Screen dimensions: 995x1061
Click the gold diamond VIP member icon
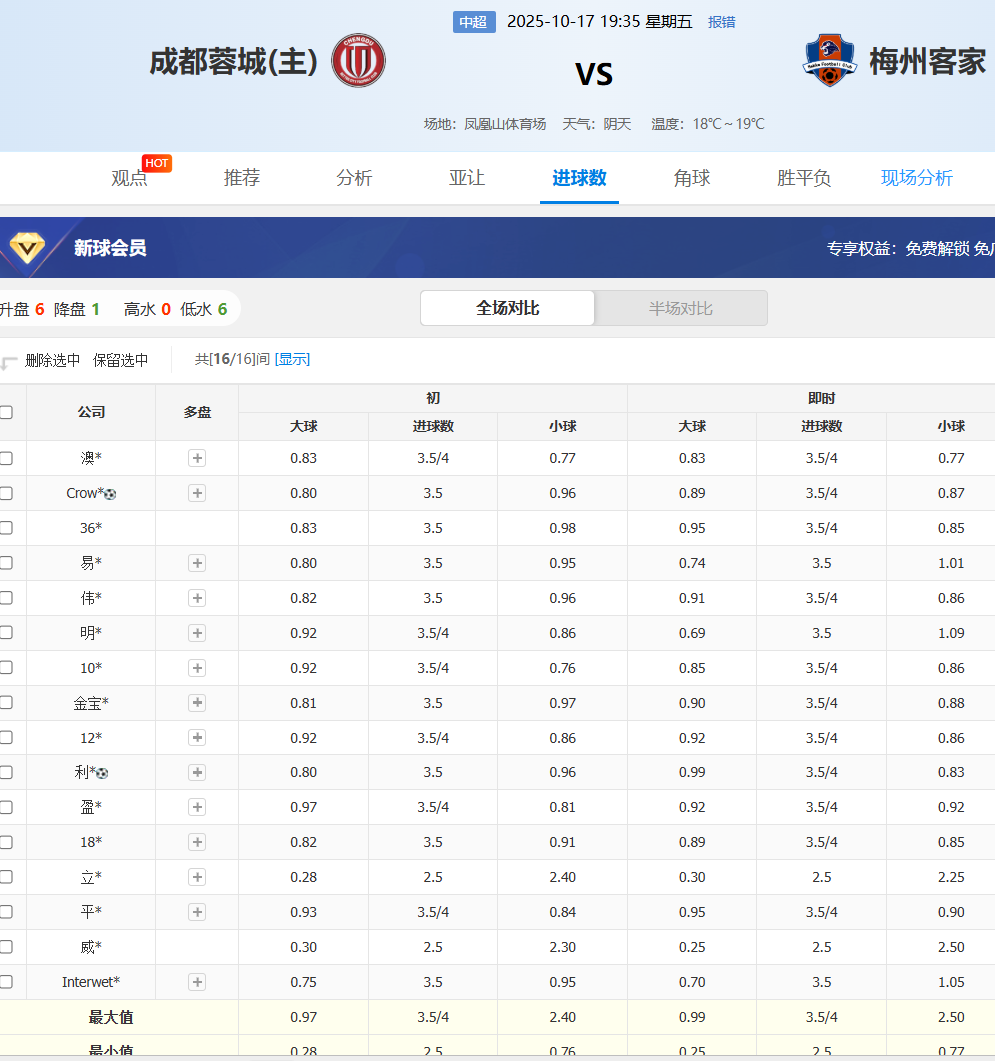tap(27, 248)
